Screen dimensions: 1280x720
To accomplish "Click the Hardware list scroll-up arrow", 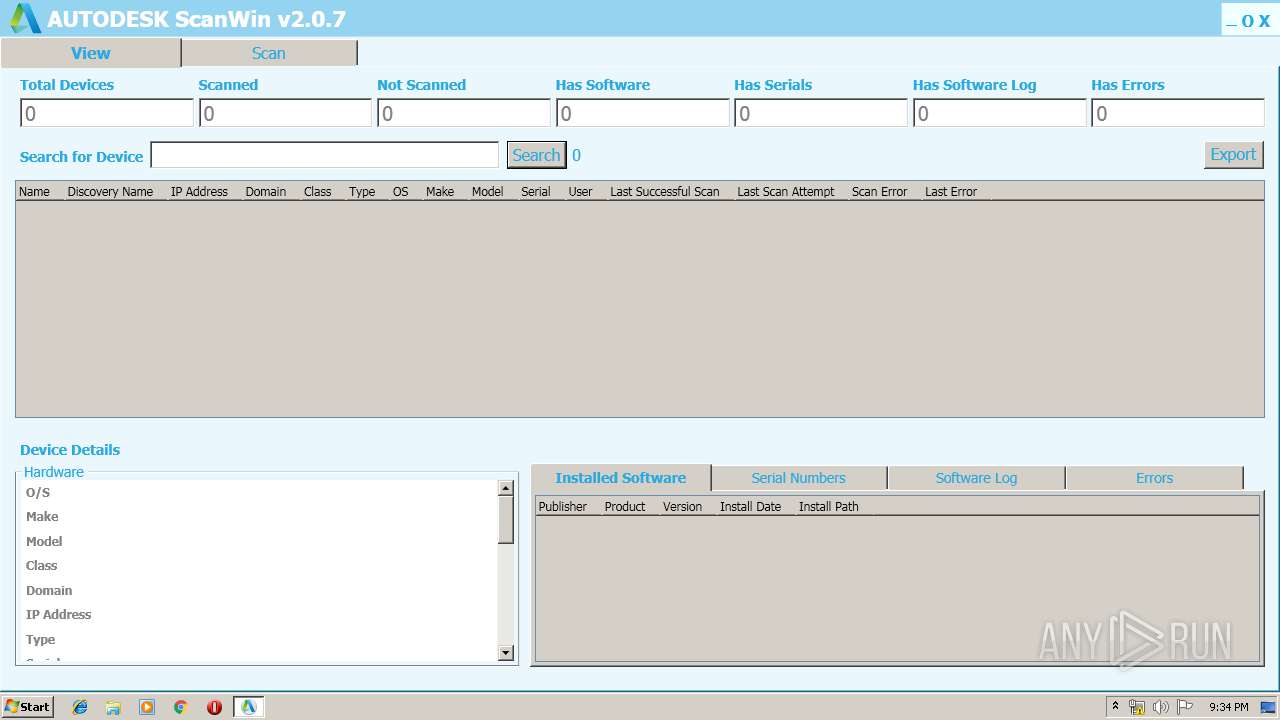I will point(506,488).
